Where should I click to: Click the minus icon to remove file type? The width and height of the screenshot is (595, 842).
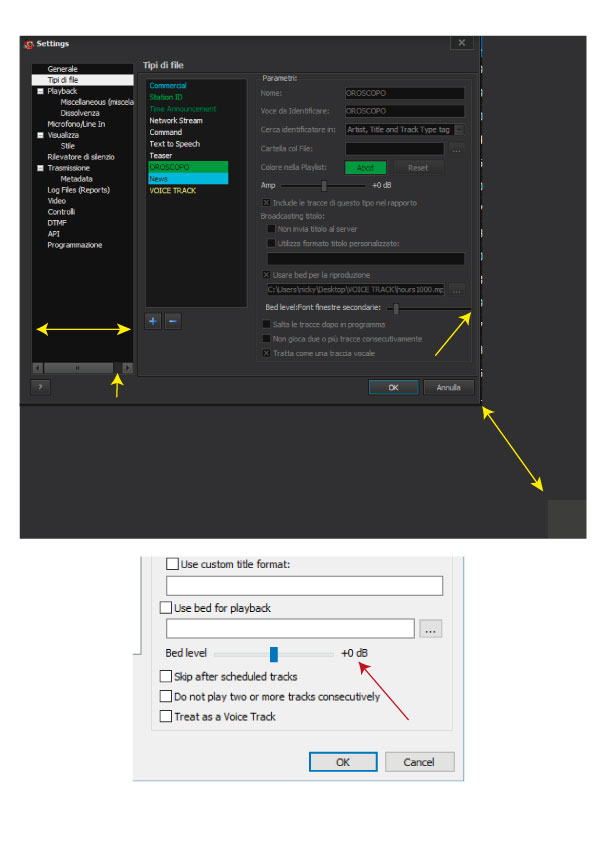pyautogui.click(x=172, y=321)
